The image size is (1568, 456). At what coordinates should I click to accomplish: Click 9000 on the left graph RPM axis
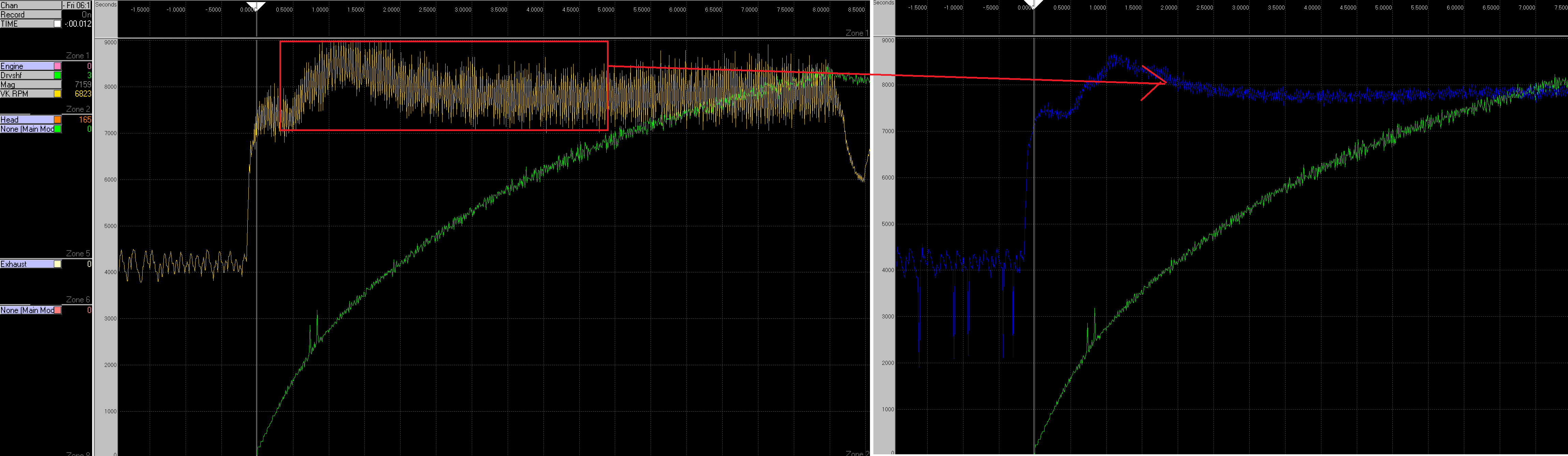pos(110,43)
